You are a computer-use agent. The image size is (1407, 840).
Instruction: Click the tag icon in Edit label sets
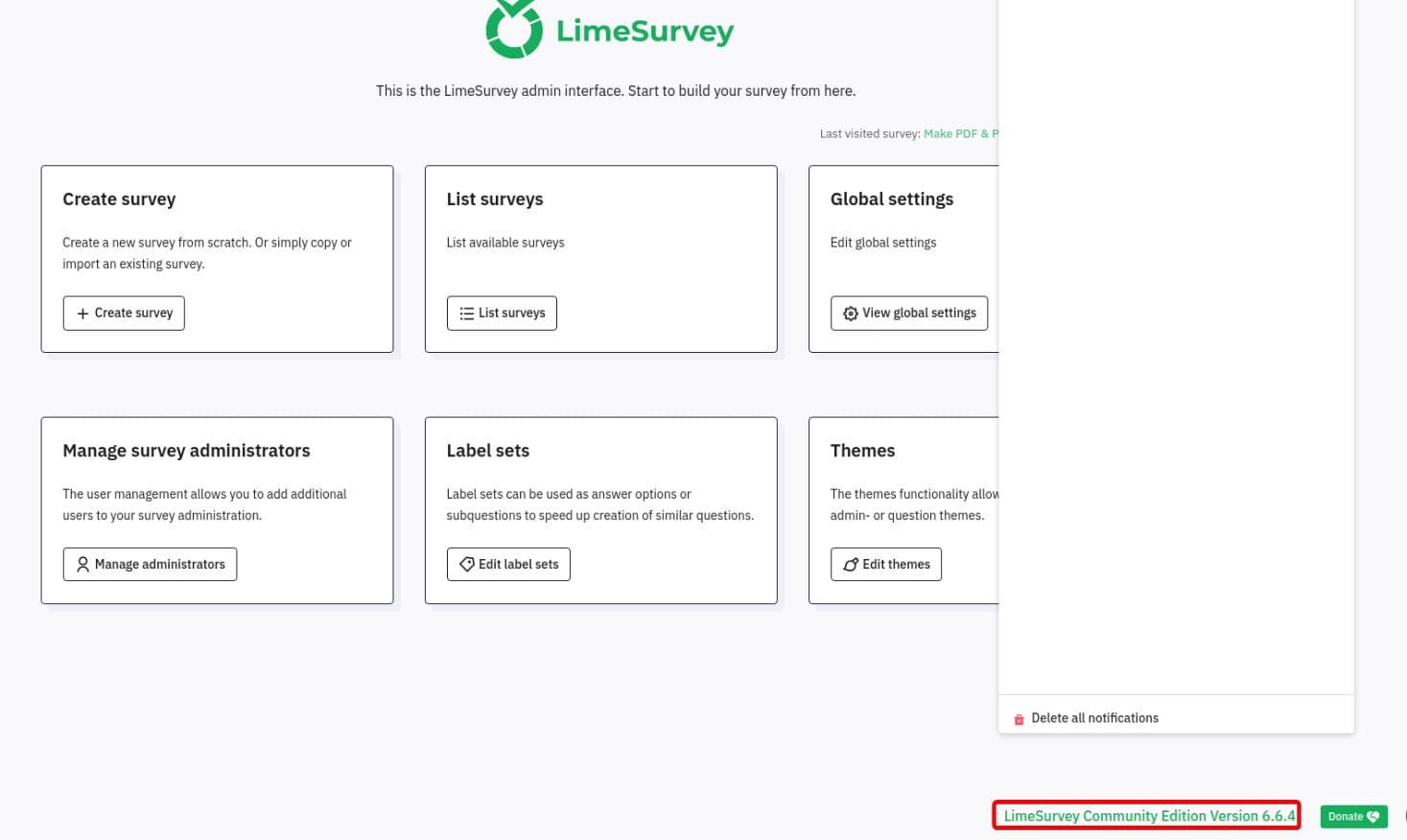(x=466, y=564)
